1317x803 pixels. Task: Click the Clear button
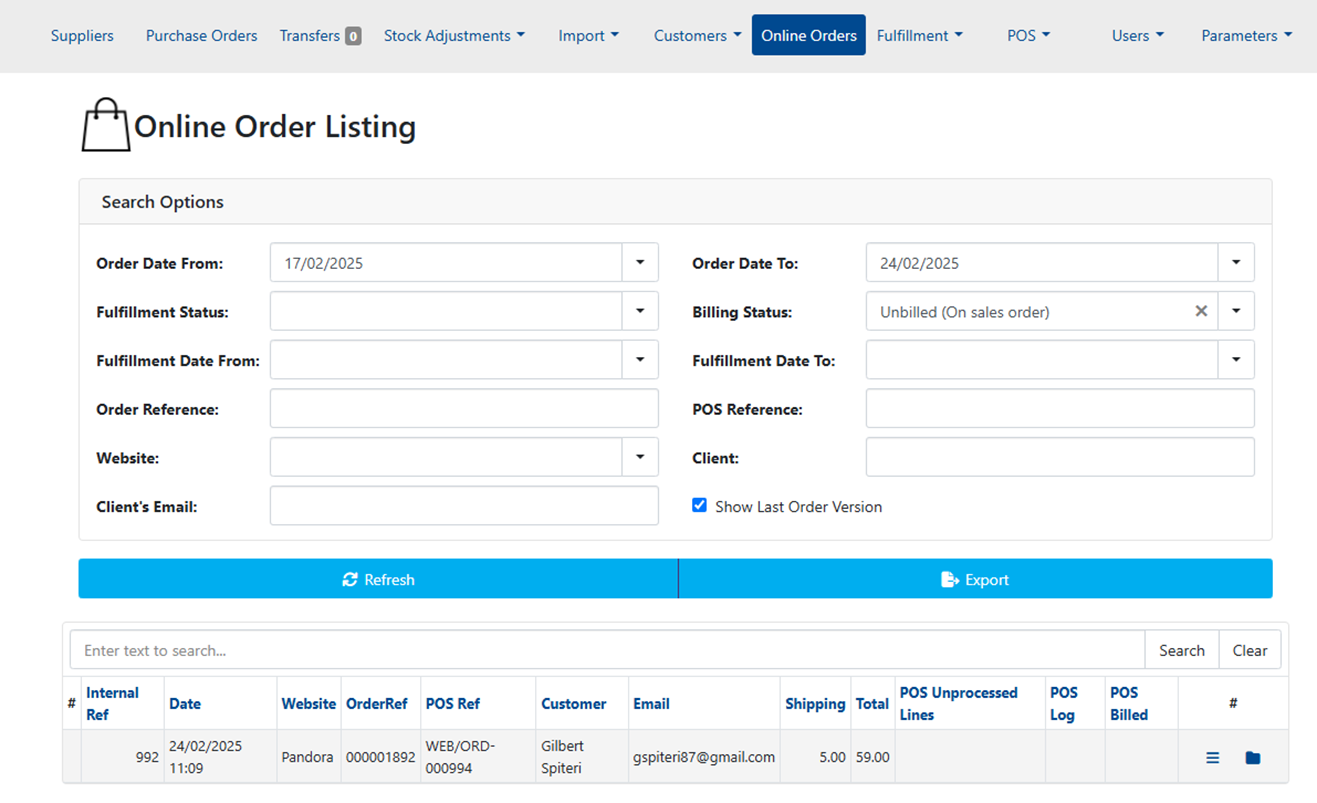coord(1250,650)
